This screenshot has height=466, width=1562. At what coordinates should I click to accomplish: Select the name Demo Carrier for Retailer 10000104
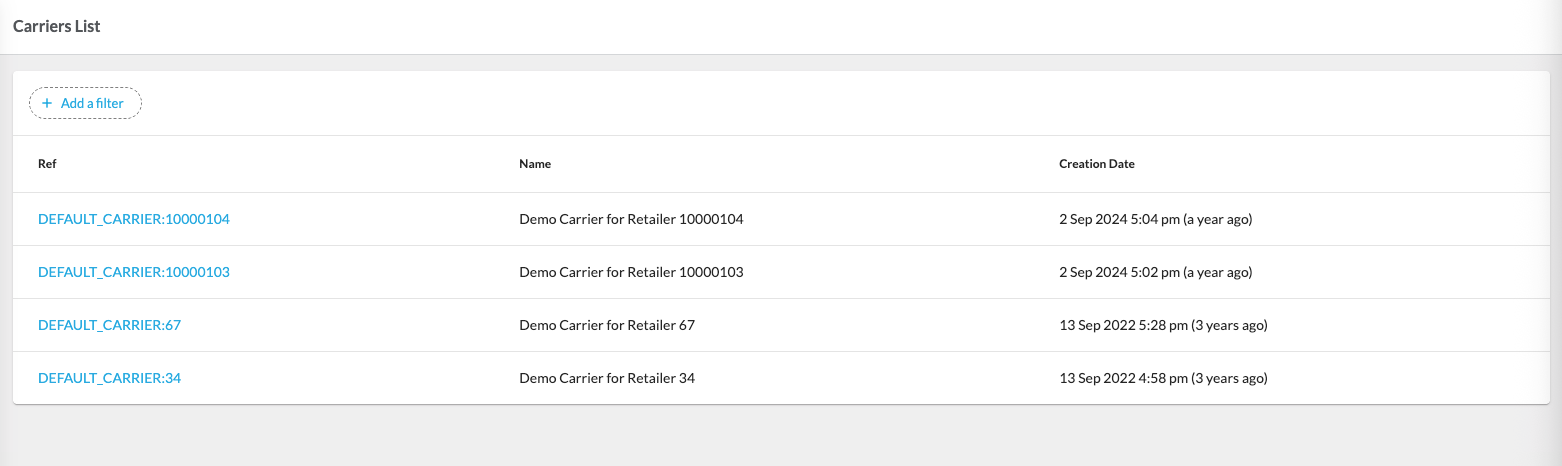point(631,219)
